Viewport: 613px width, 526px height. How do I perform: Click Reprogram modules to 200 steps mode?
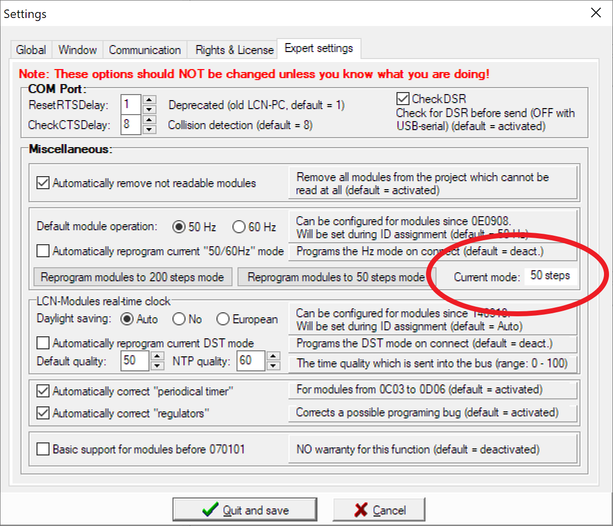pos(134,277)
